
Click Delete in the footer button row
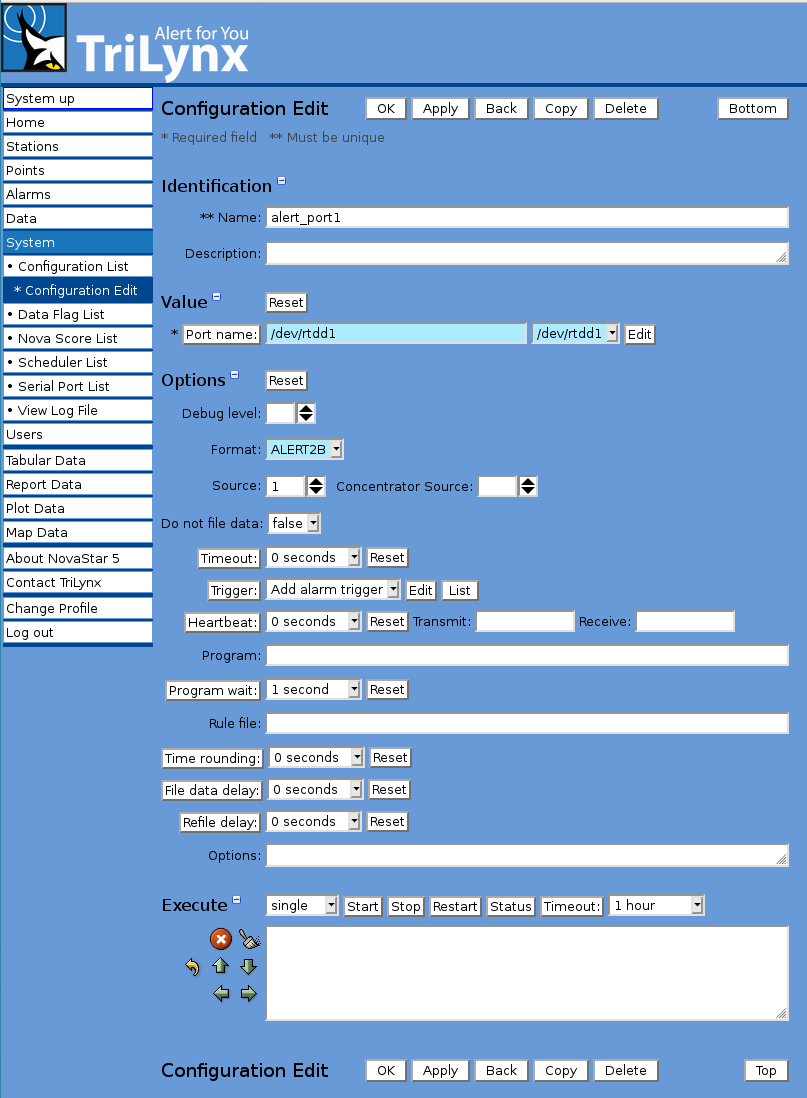(x=626, y=1071)
